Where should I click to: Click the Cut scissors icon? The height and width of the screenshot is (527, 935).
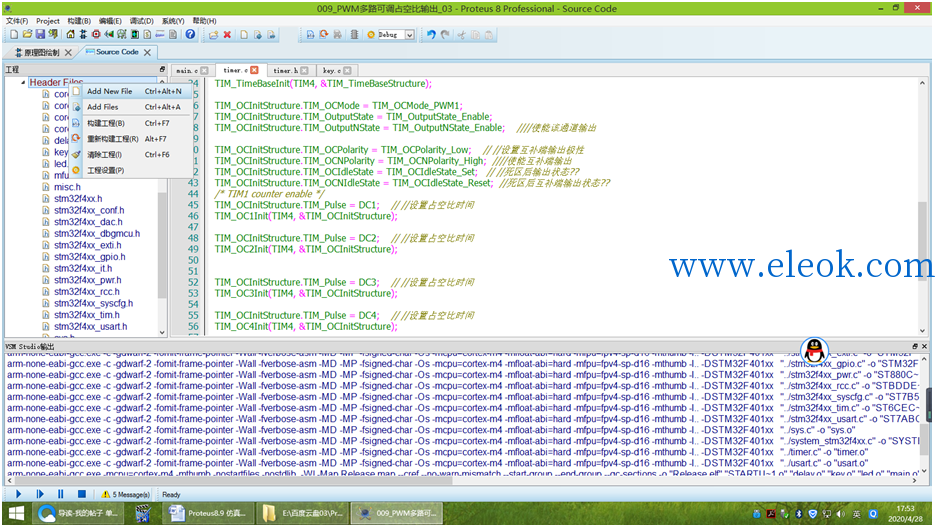tap(461, 35)
